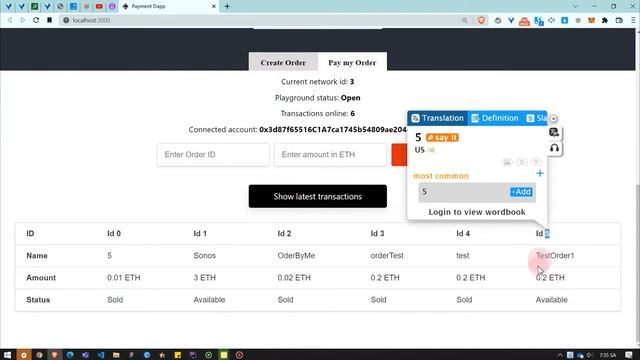The image size is (640, 360).
Task: Open the tab search chevron in the title bar
Action: coord(575,7)
